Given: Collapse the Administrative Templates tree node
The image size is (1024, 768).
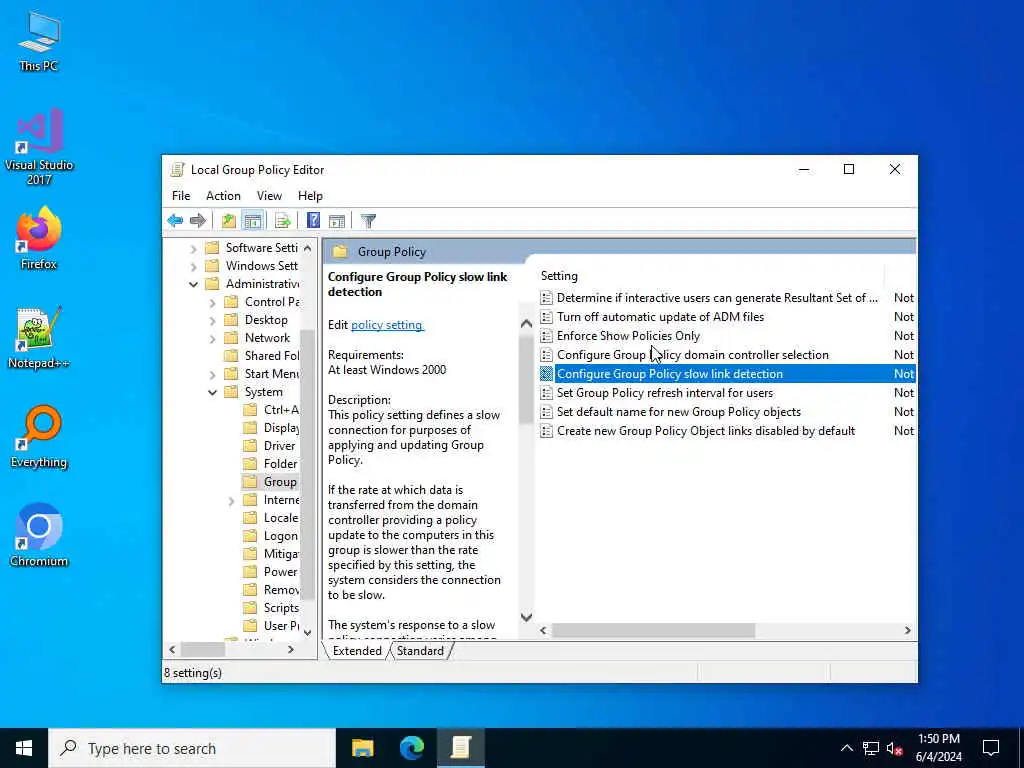Looking at the screenshot, I should coord(193,284).
